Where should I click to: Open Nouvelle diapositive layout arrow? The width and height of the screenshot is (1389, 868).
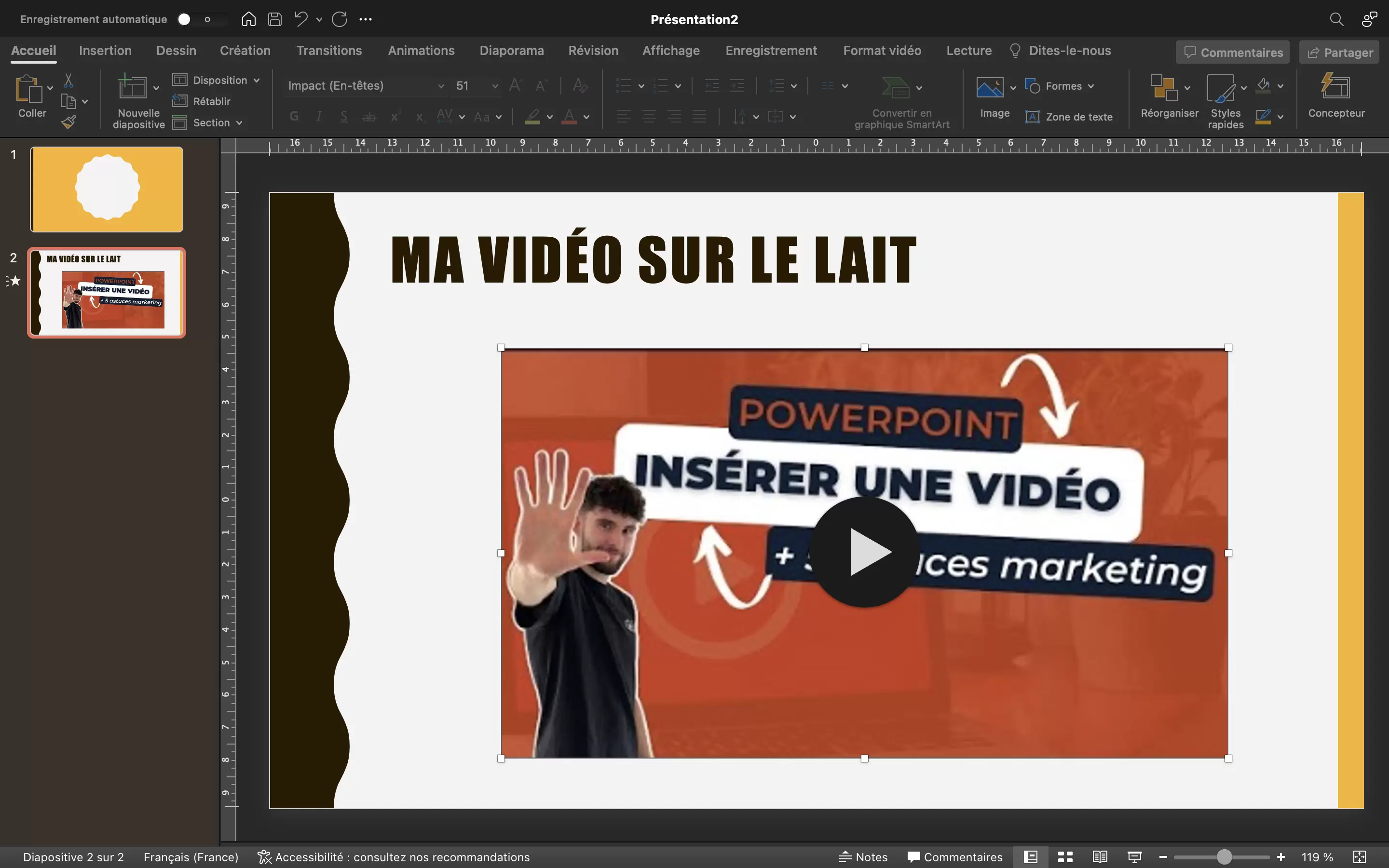(x=156, y=88)
